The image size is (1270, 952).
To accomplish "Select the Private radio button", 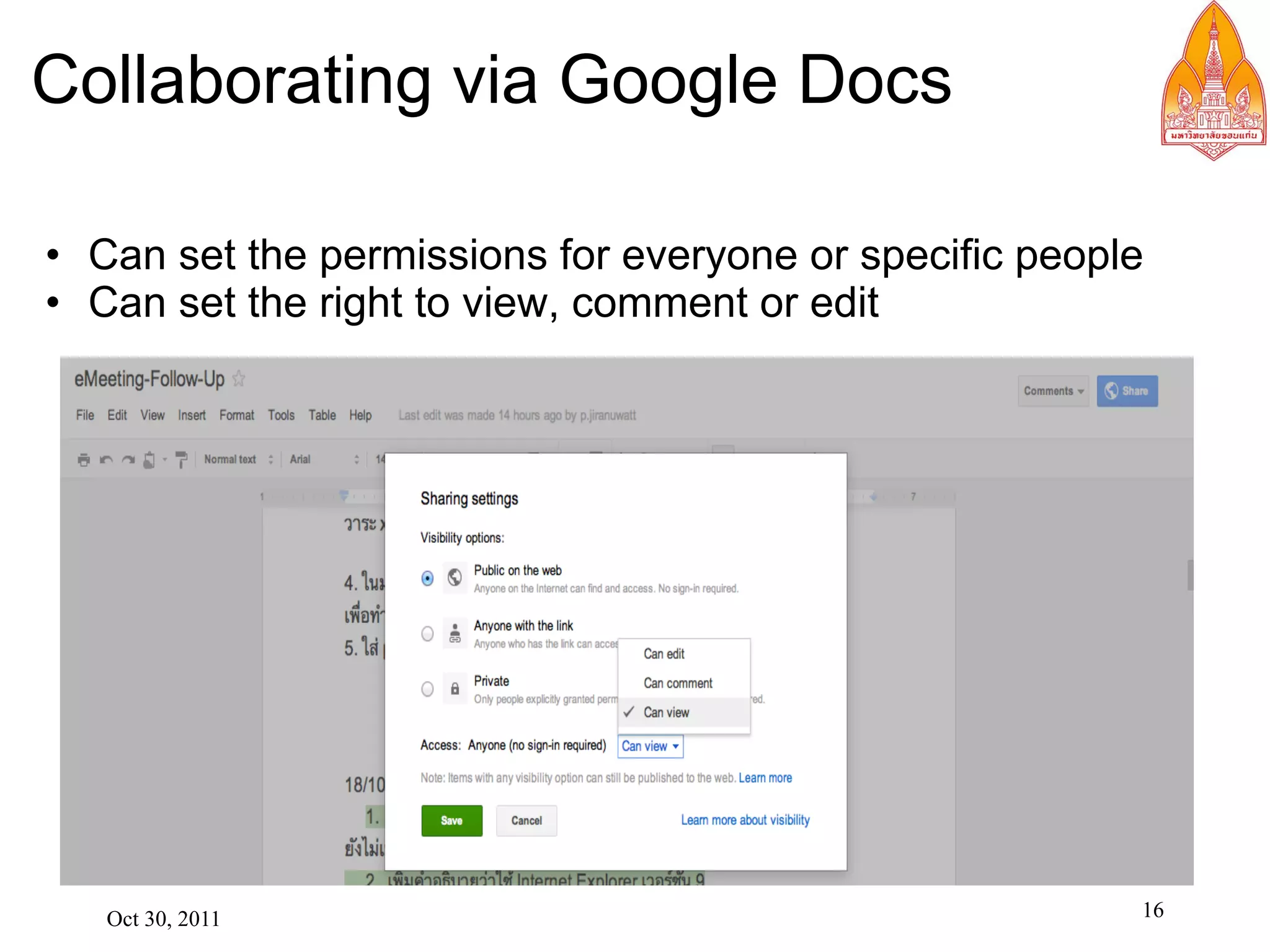I will pyautogui.click(x=427, y=689).
